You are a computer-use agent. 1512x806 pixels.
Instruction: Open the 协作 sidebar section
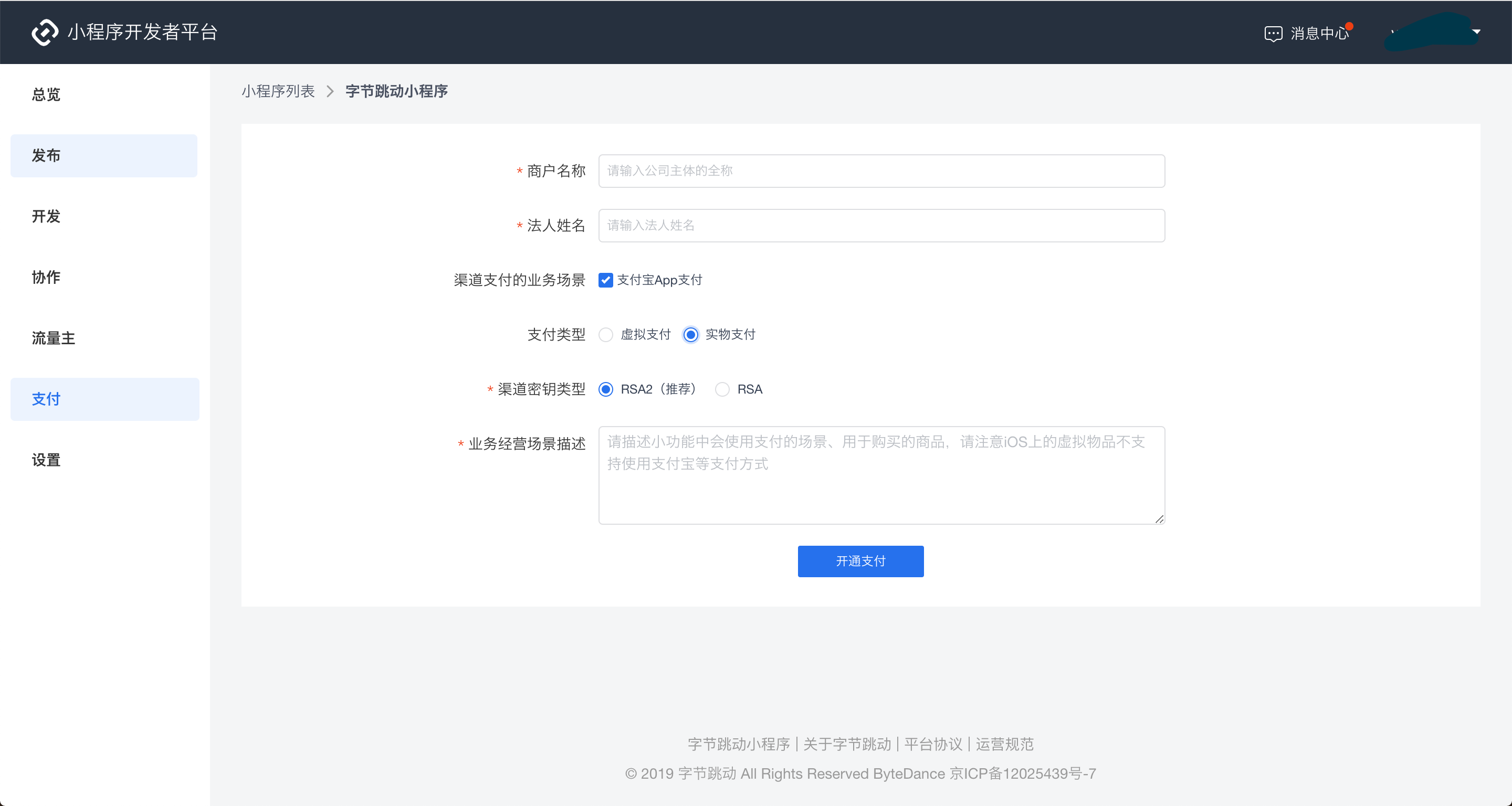coord(46,278)
